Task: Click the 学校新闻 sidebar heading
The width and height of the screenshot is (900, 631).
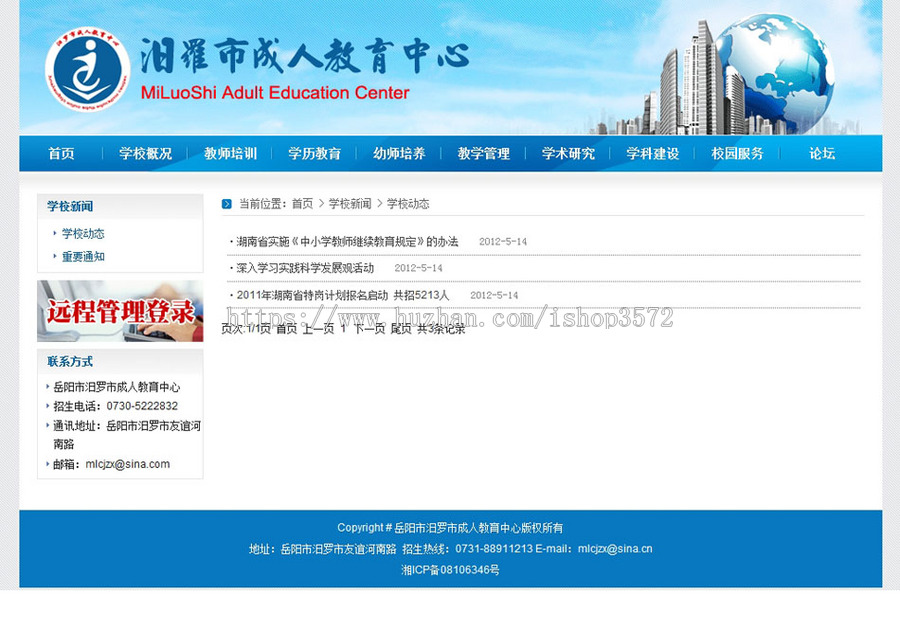Action: (70, 206)
